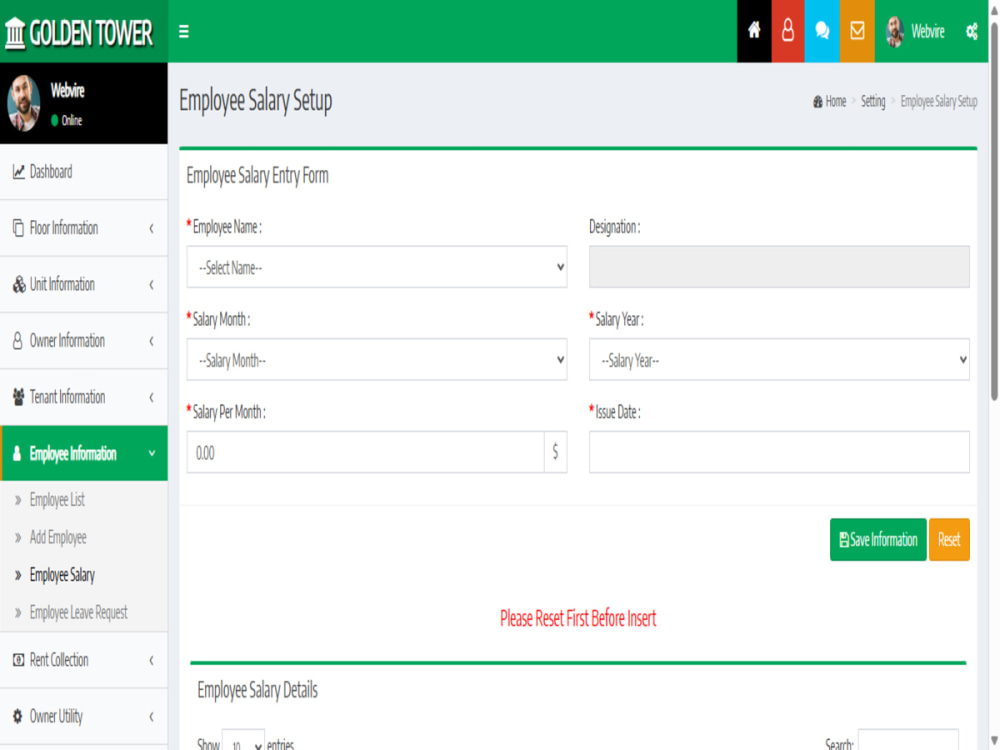The height and width of the screenshot is (750, 1000).
Task: Click the arrows icon beside Employee List
Action: click(x=18, y=500)
